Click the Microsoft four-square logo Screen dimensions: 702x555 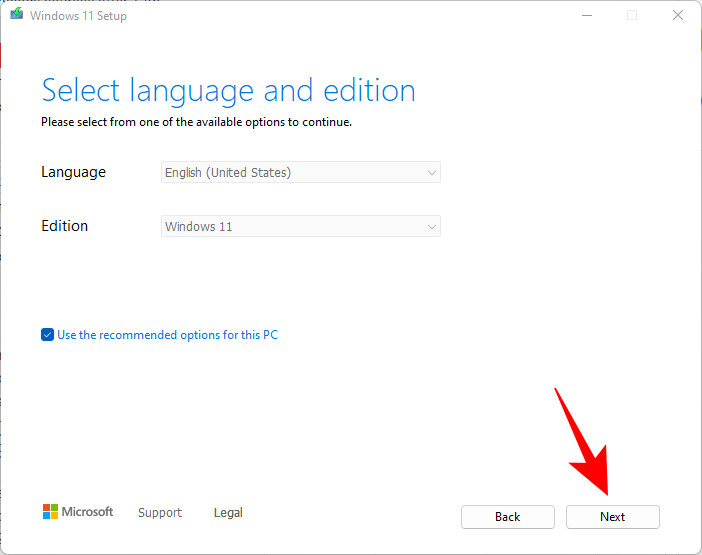[51, 512]
